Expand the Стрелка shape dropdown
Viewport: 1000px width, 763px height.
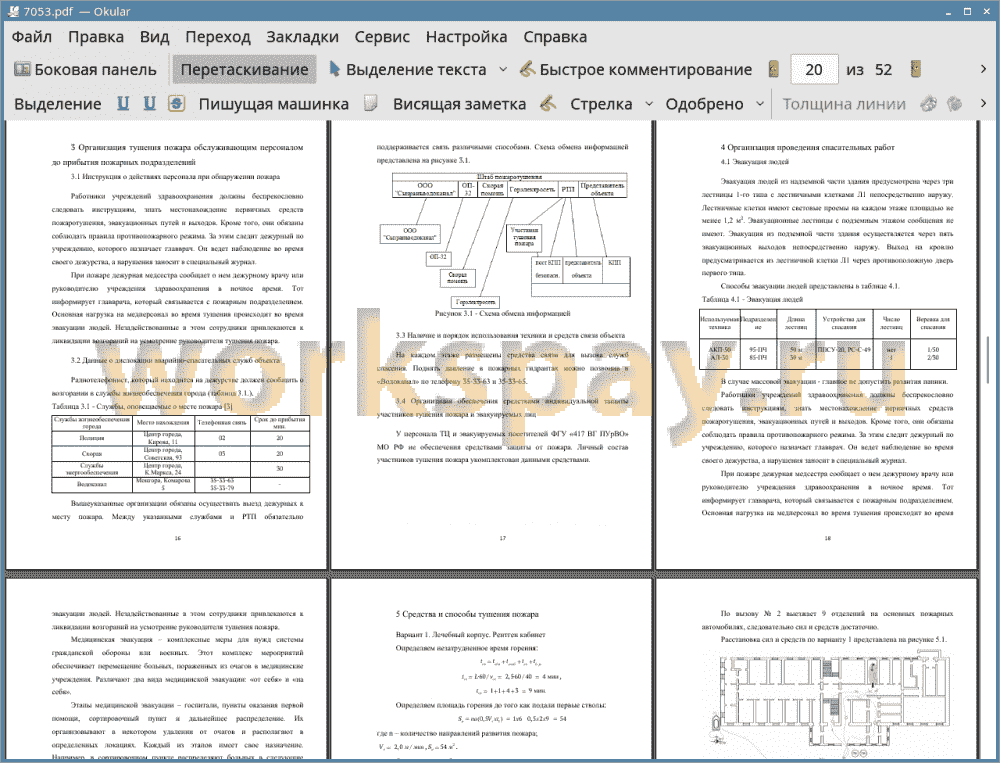coord(649,104)
